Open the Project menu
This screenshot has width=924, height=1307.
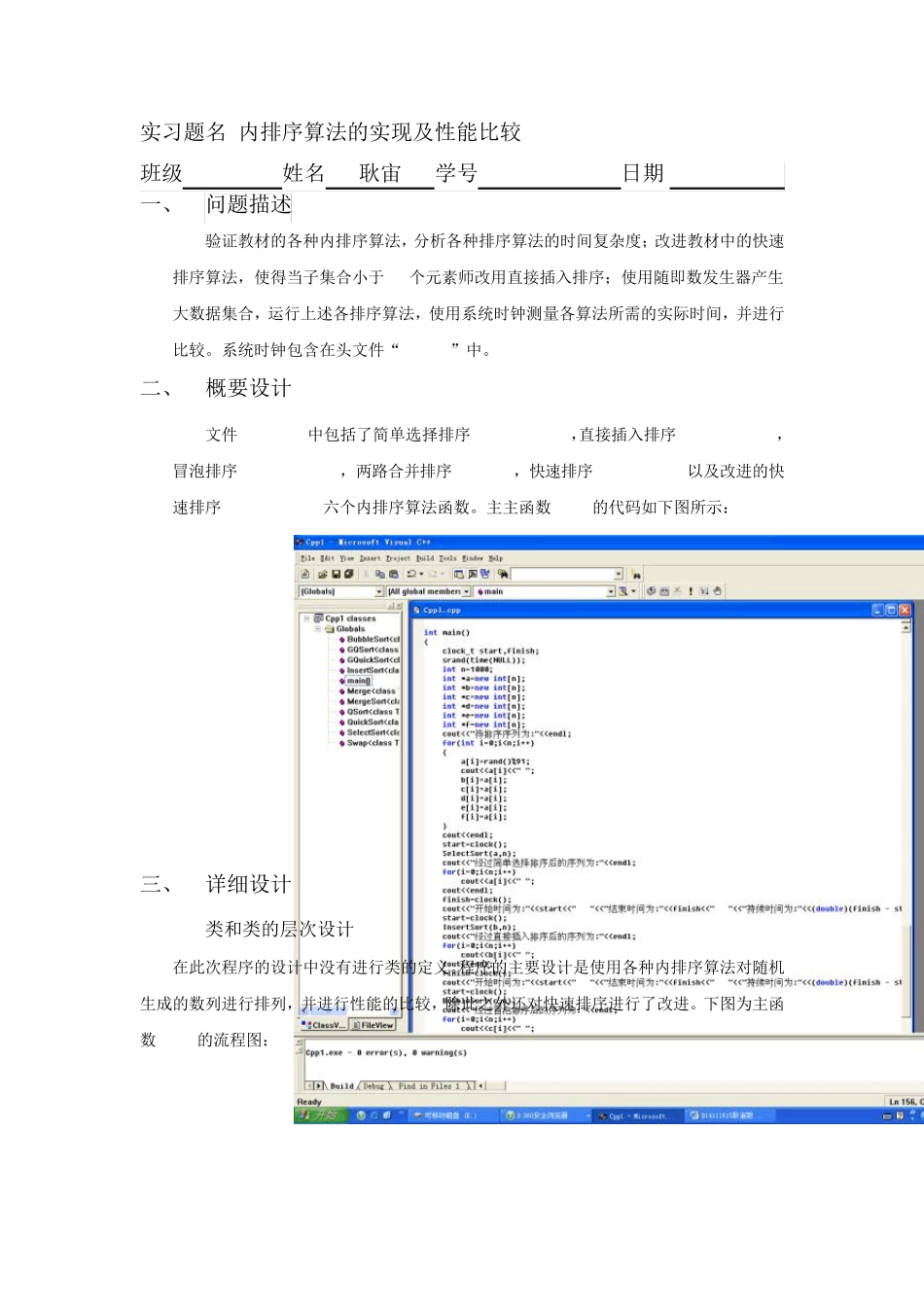click(399, 558)
